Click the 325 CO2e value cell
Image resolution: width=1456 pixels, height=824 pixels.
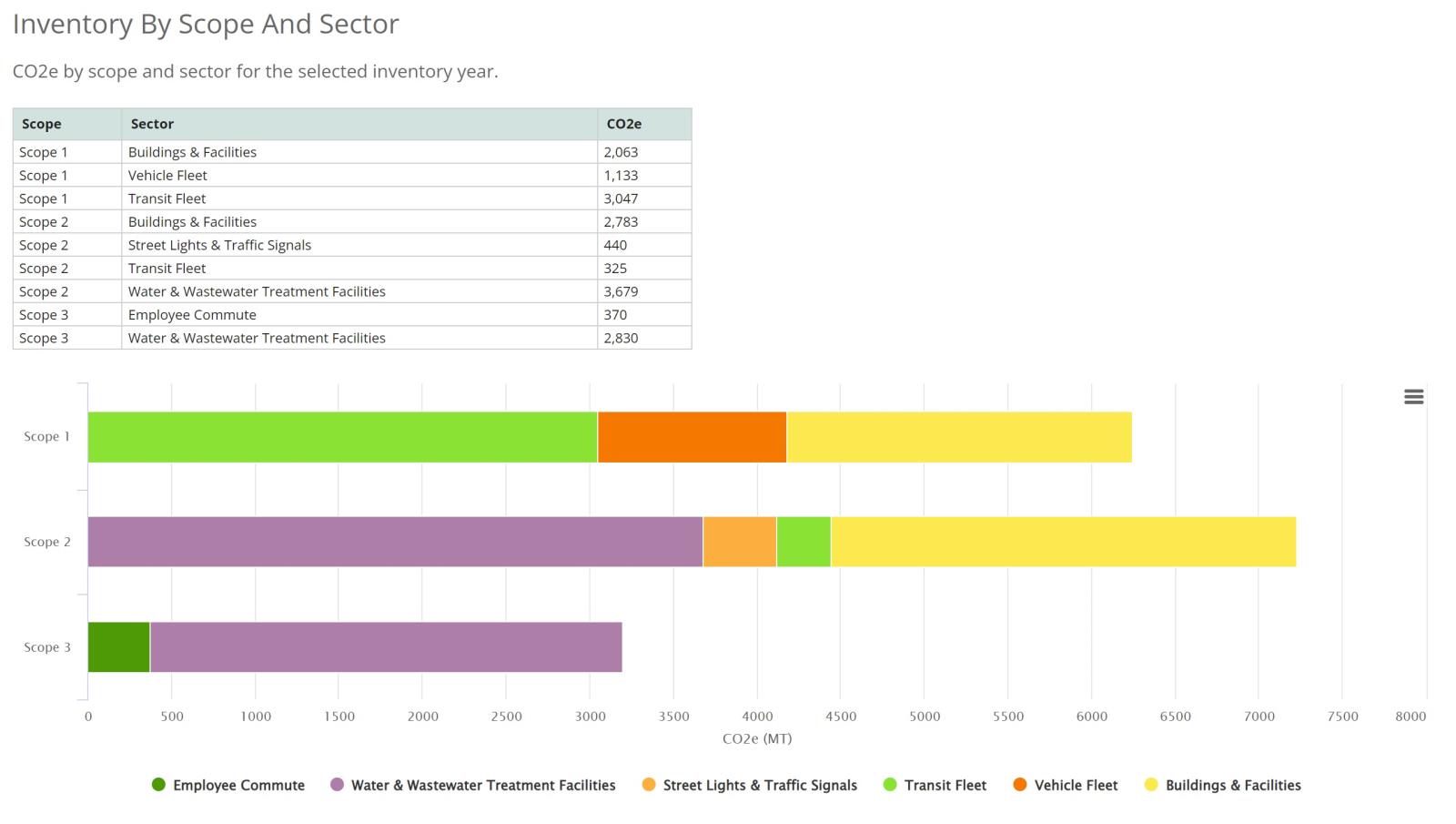click(644, 268)
